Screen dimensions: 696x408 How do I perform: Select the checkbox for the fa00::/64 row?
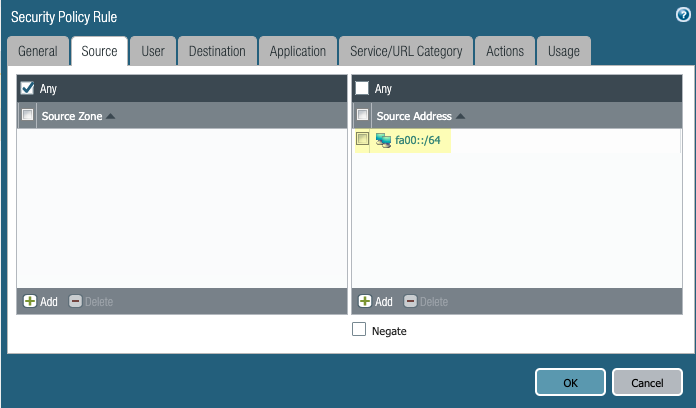[362, 139]
